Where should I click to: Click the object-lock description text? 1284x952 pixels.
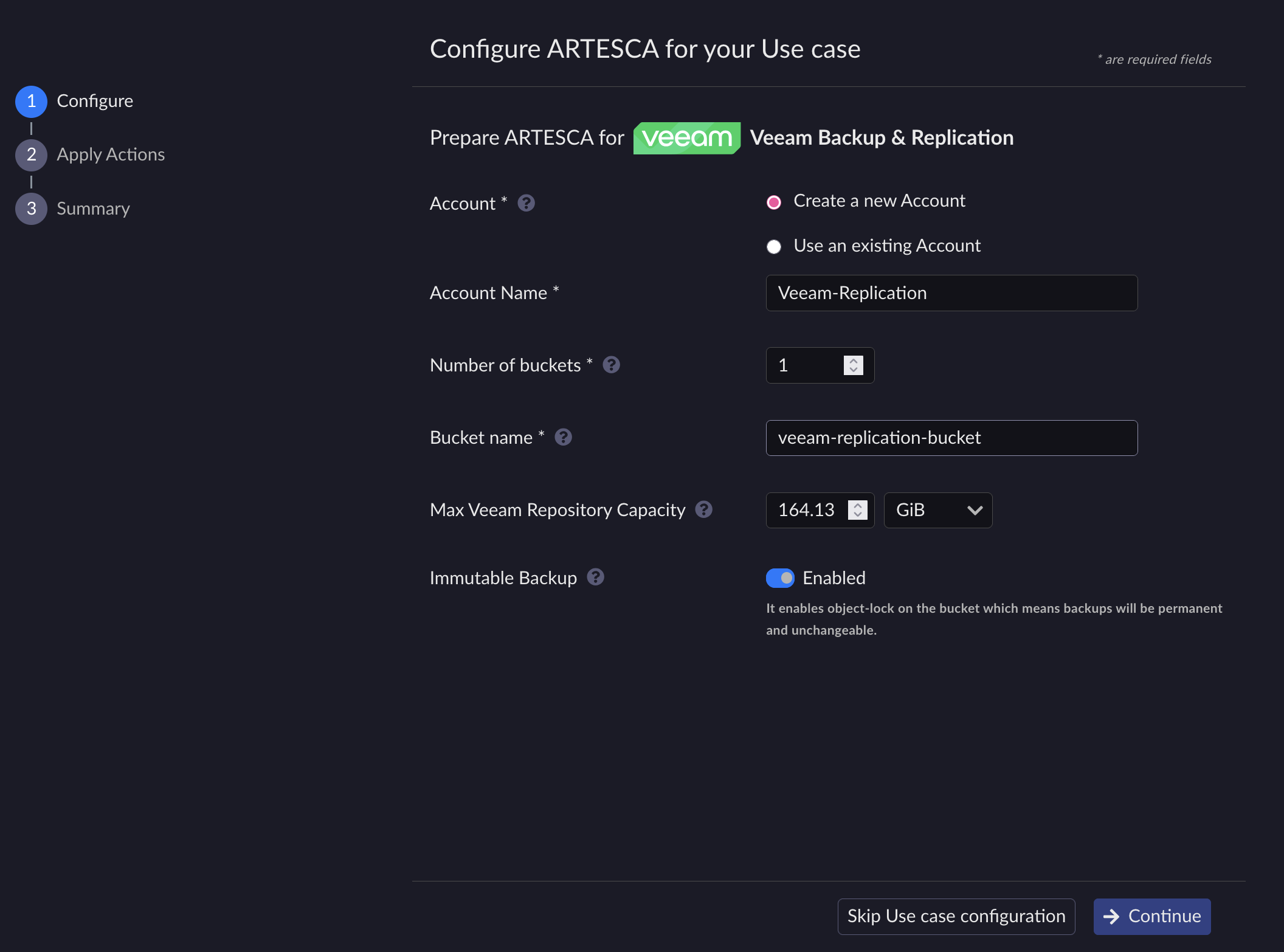994,619
